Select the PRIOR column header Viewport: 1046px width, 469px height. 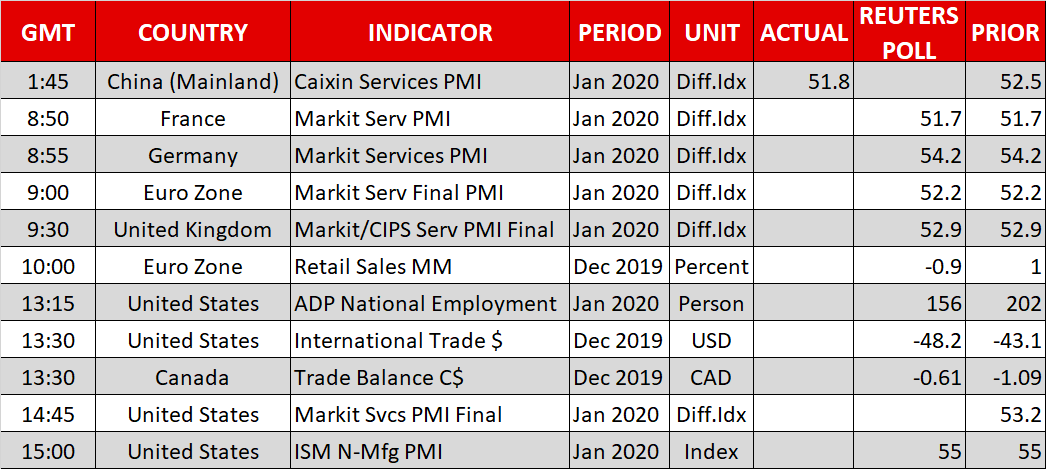1005,32
